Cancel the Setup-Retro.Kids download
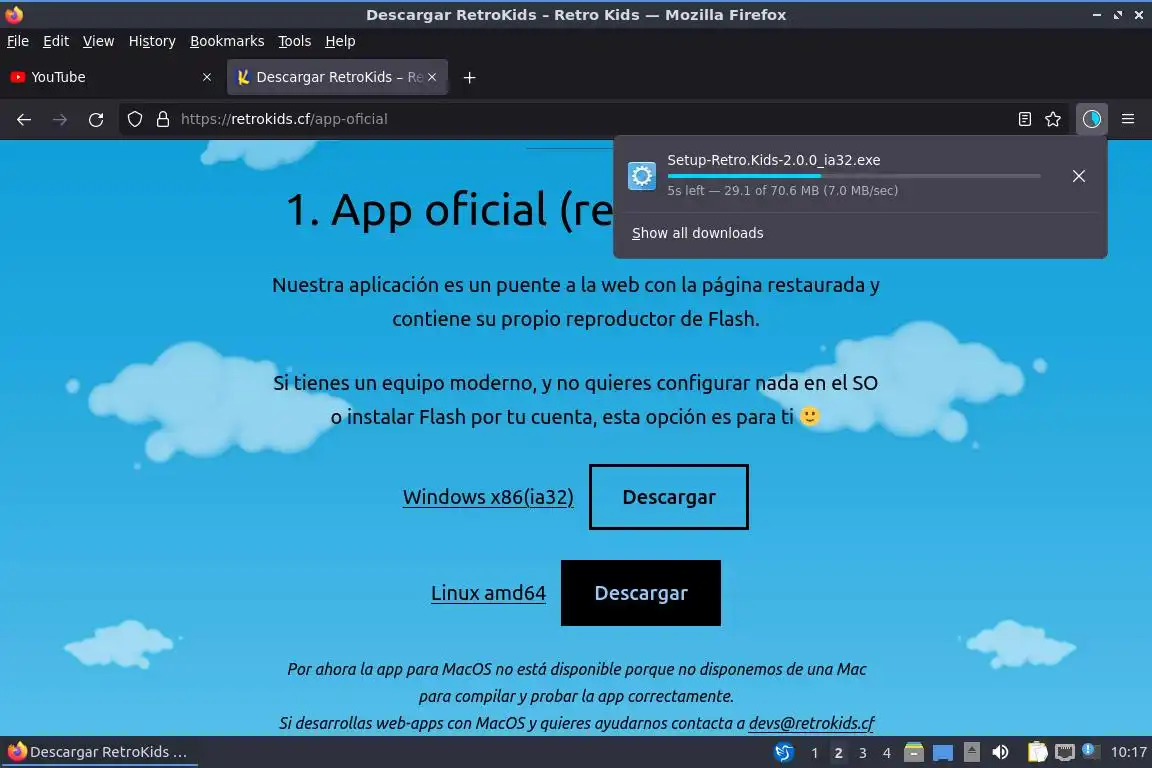The height and width of the screenshot is (768, 1152). coord(1079,176)
